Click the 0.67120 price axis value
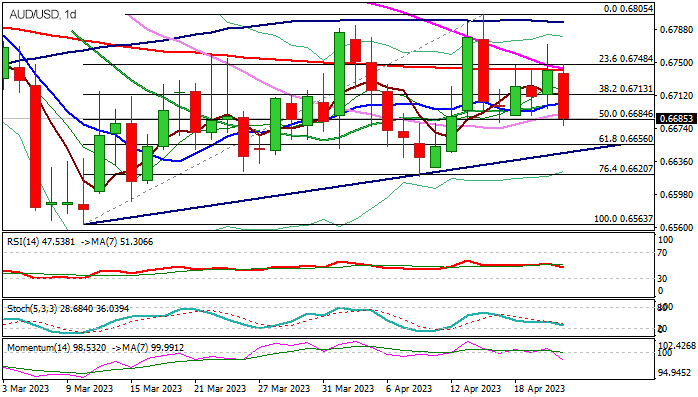The image size is (698, 397). coord(676,96)
